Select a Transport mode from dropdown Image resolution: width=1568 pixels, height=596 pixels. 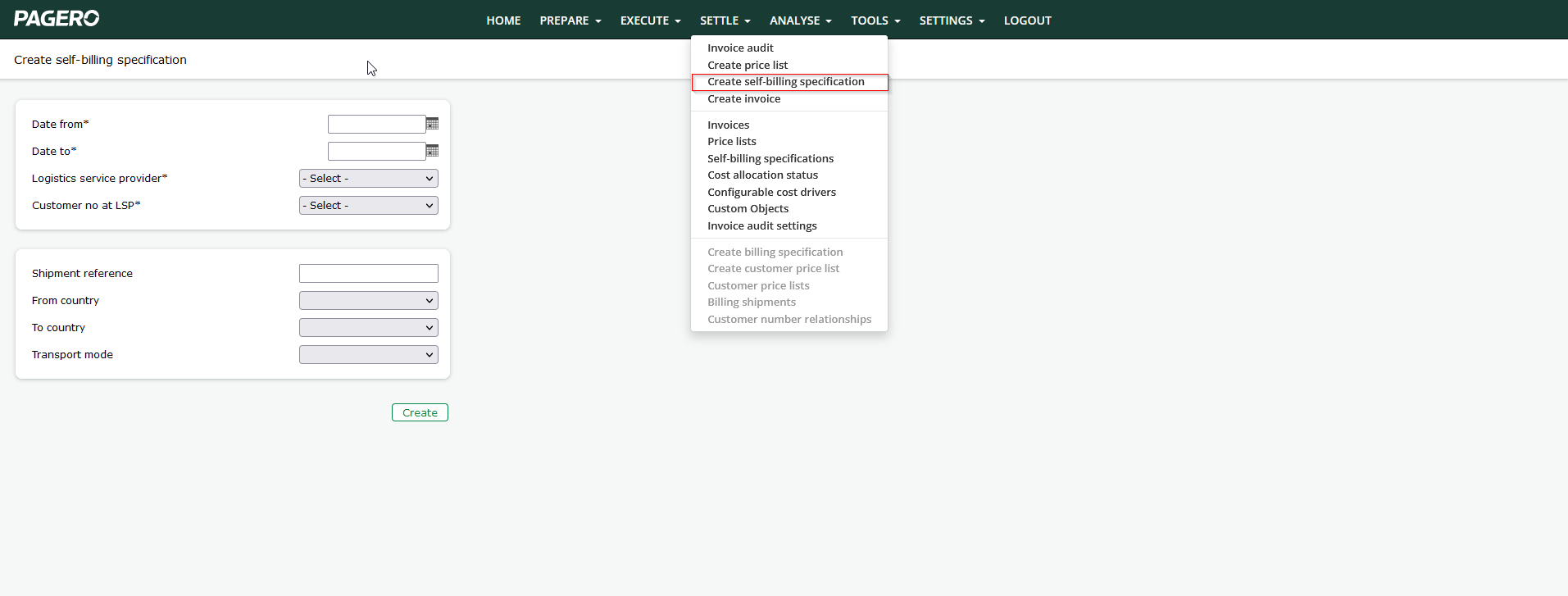click(x=368, y=355)
